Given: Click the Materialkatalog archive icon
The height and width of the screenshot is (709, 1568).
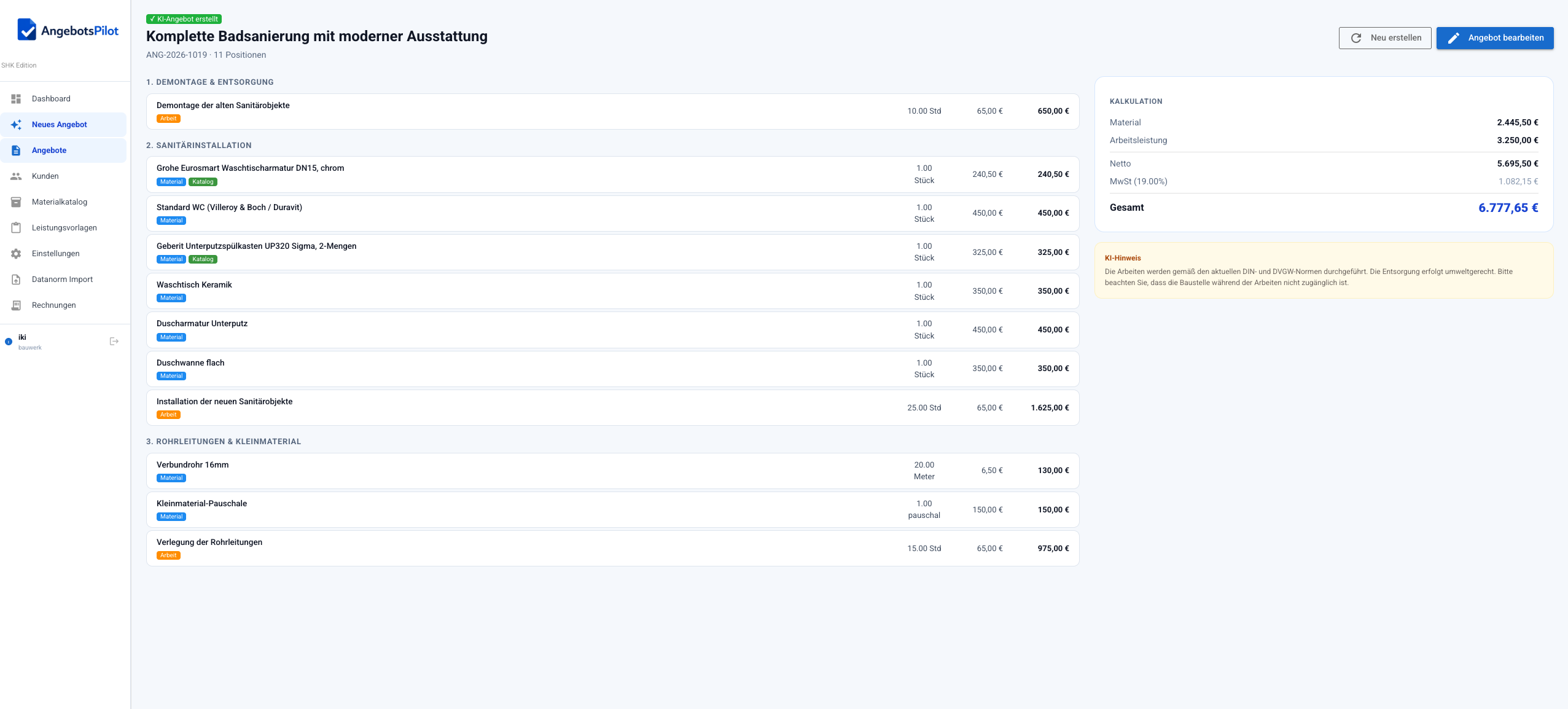Looking at the screenshot, I should 16,202.
